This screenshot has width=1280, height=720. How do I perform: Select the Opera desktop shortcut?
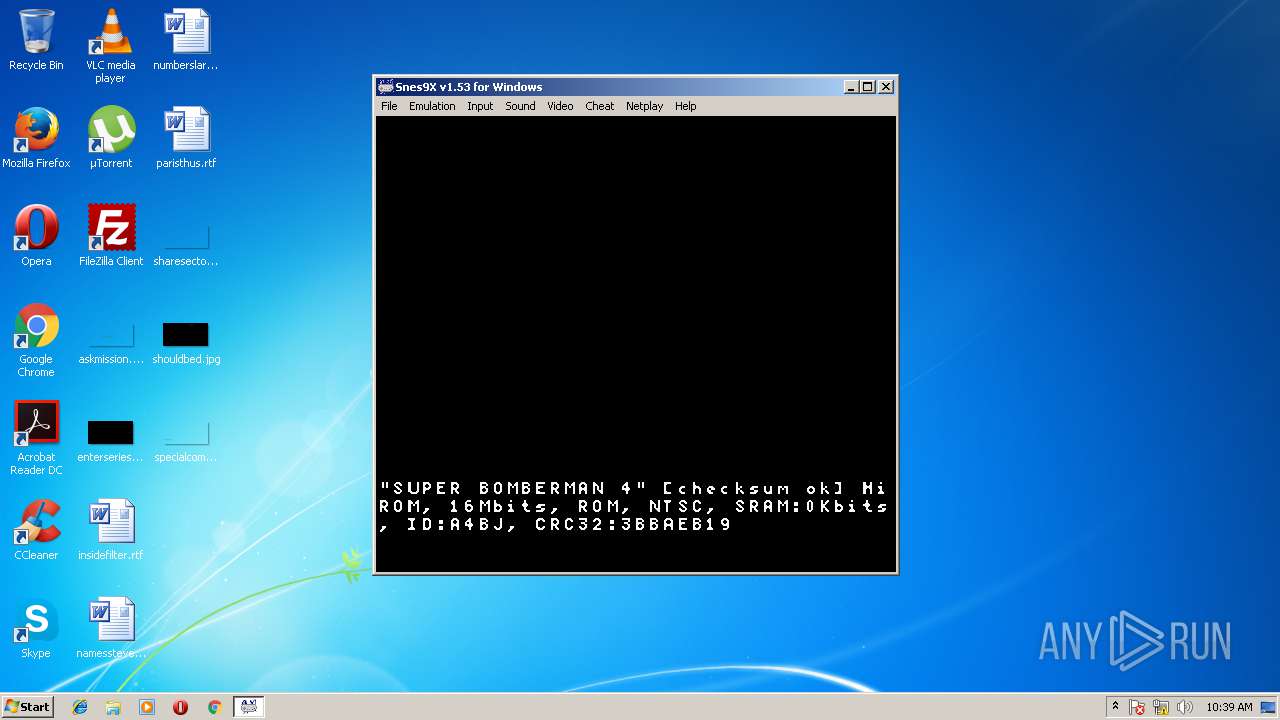(36, 236)
